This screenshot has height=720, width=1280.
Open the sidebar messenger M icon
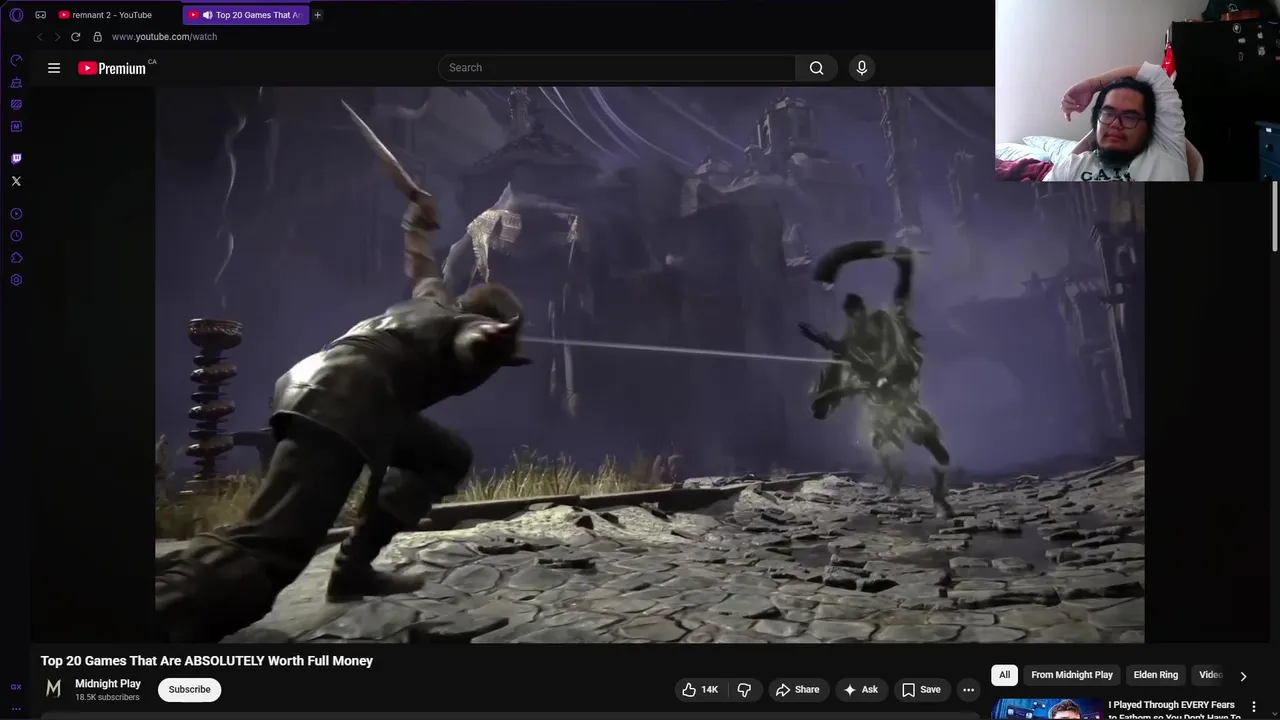(16, 126)
